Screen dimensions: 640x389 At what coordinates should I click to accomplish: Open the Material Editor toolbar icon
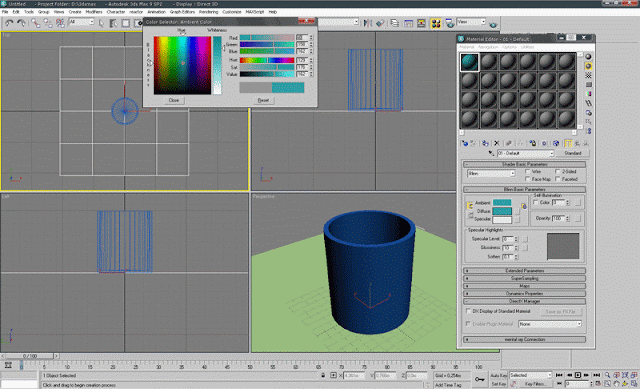tap(436, 23)
